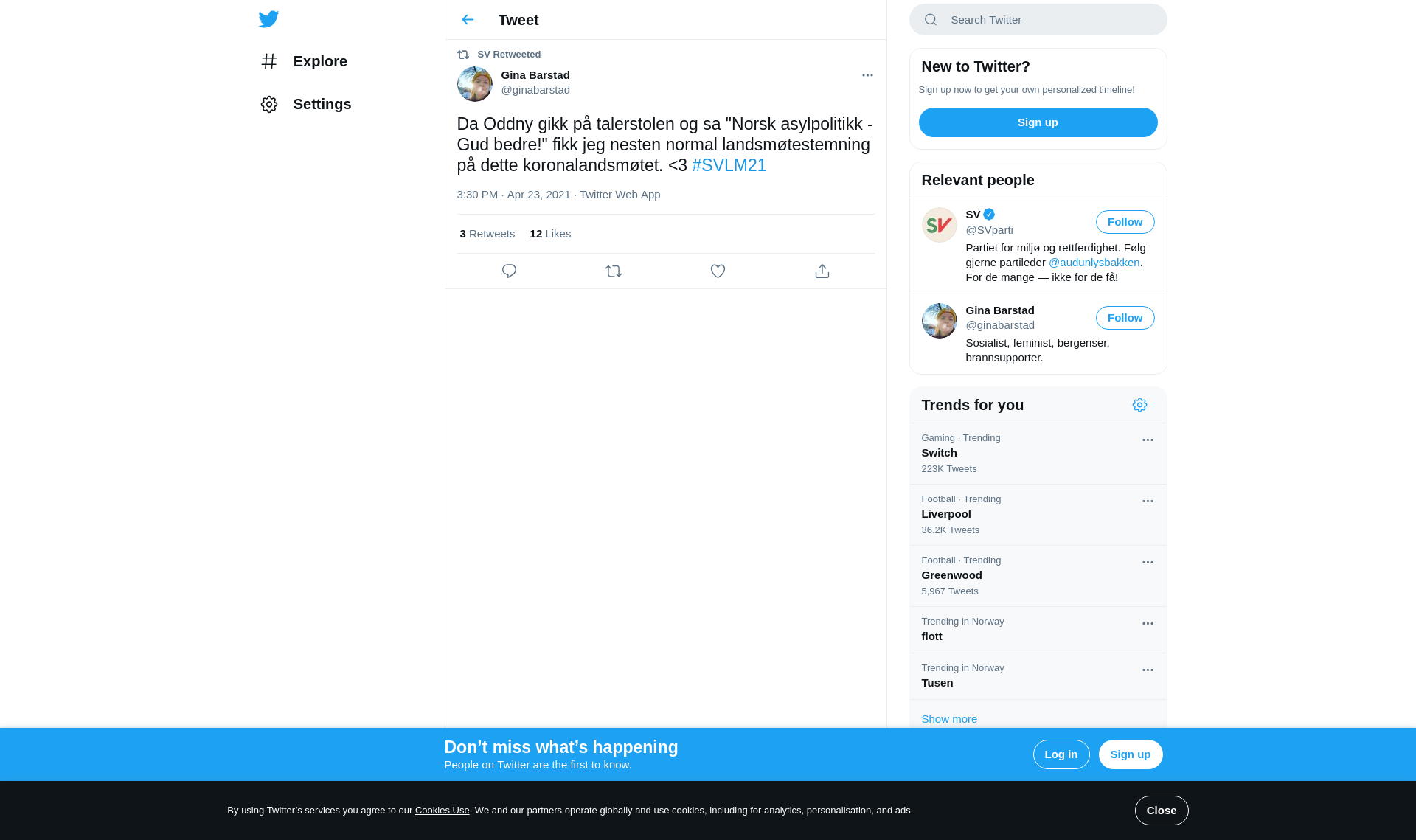
Task: Like the tweet with heart icon
Action: click(718, 271)
